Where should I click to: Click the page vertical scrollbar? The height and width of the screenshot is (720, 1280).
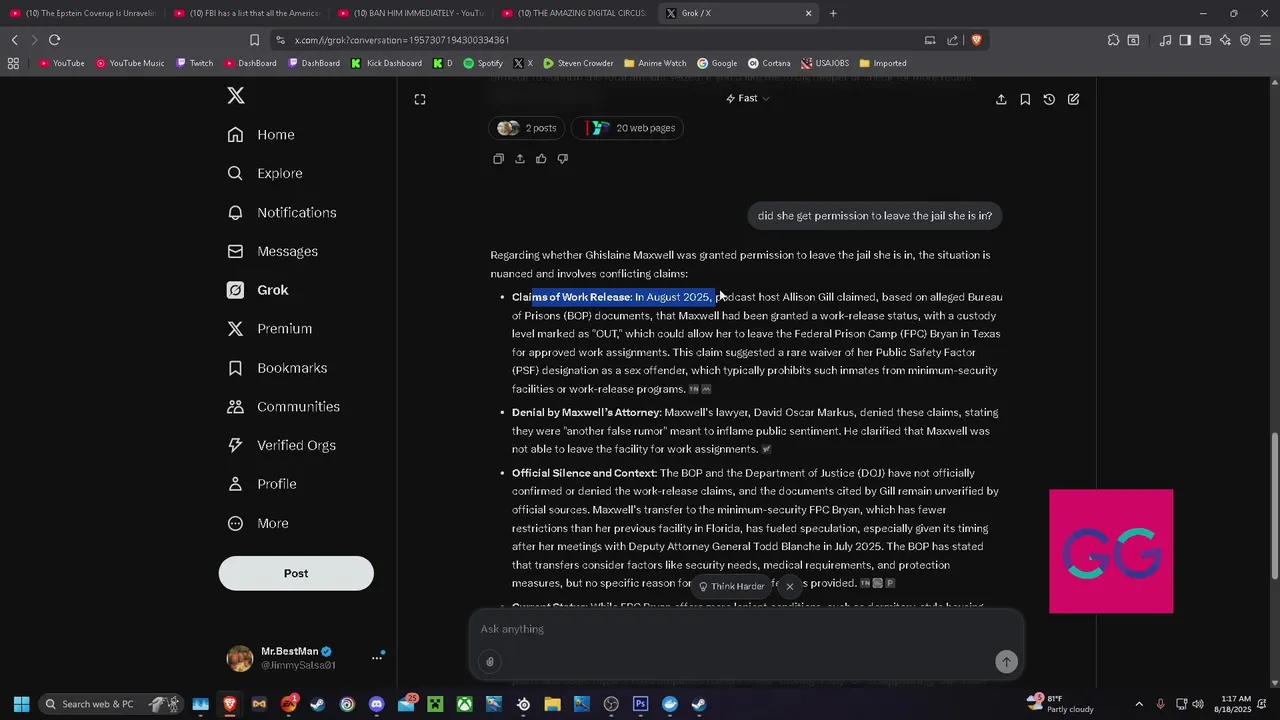click(1274, 507)
